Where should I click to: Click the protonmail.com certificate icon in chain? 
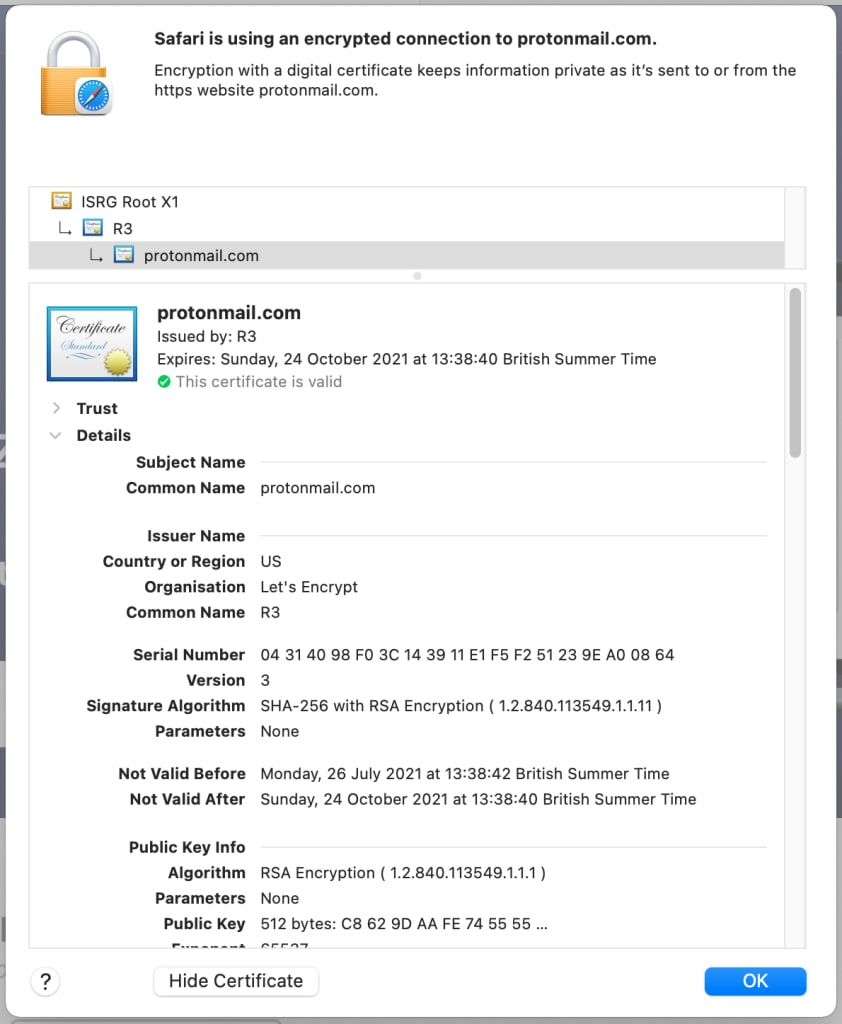(123, 254)
